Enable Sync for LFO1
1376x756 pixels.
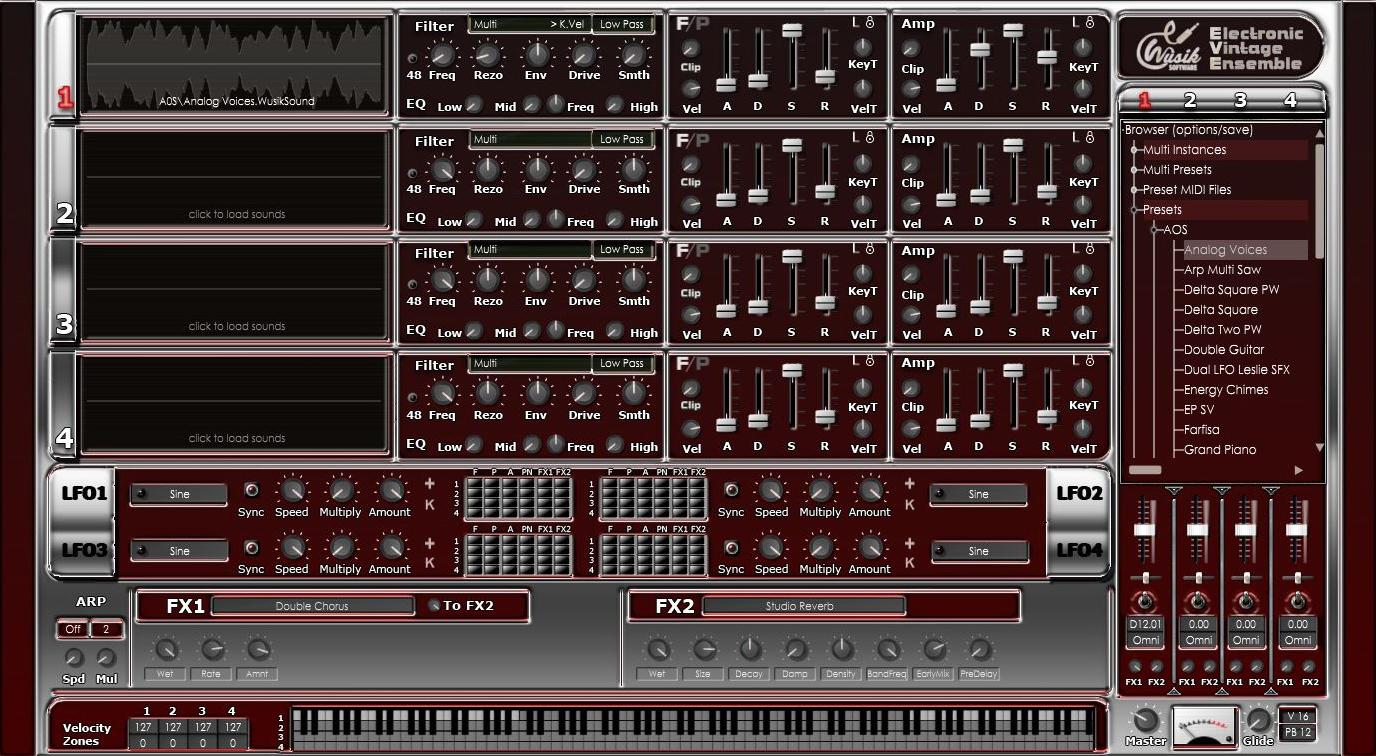[251, 490]
